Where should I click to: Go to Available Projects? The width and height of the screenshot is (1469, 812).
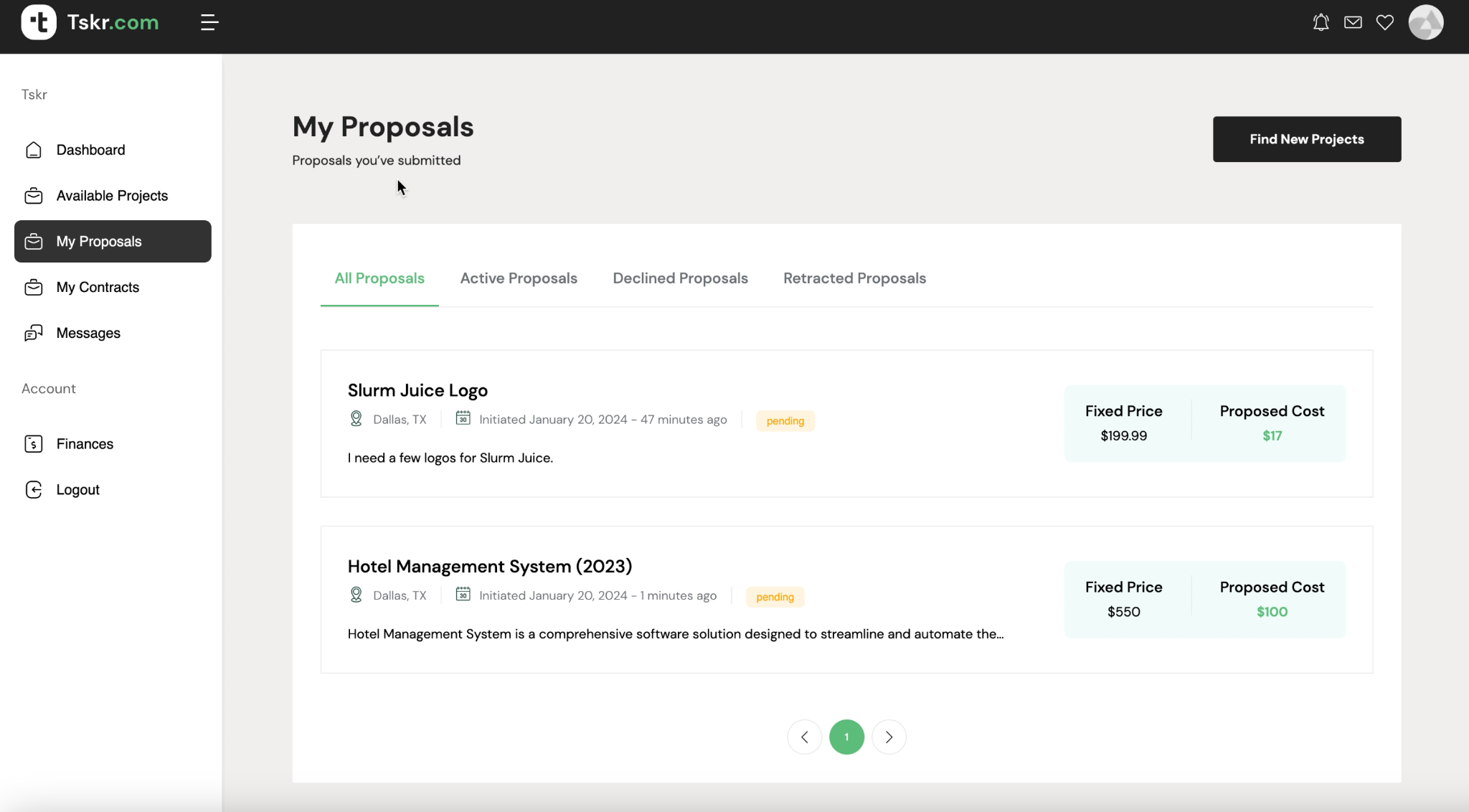(112, 196)
